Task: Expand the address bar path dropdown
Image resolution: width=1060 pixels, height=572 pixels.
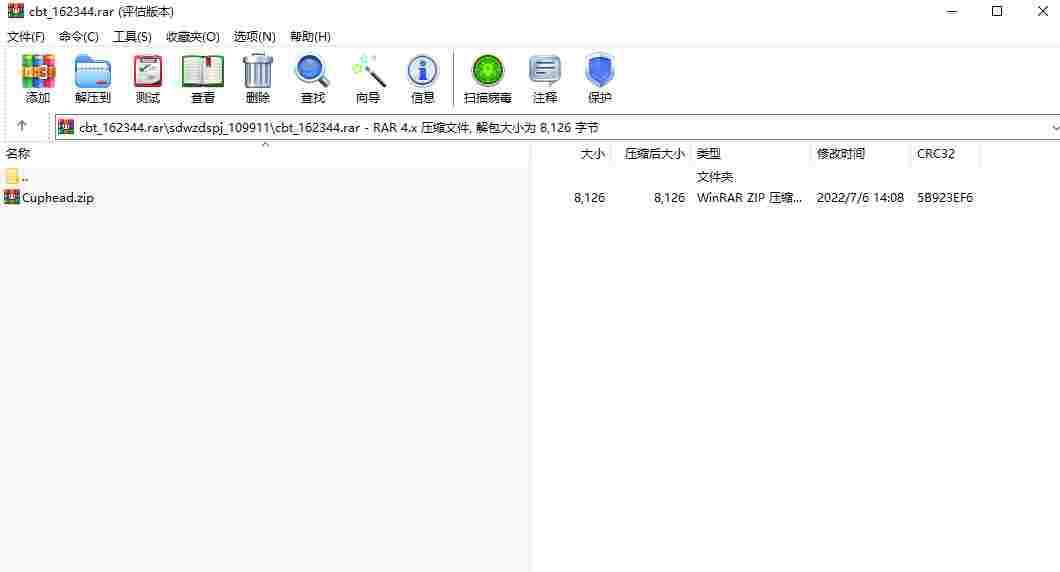Action: [1054, 128]
